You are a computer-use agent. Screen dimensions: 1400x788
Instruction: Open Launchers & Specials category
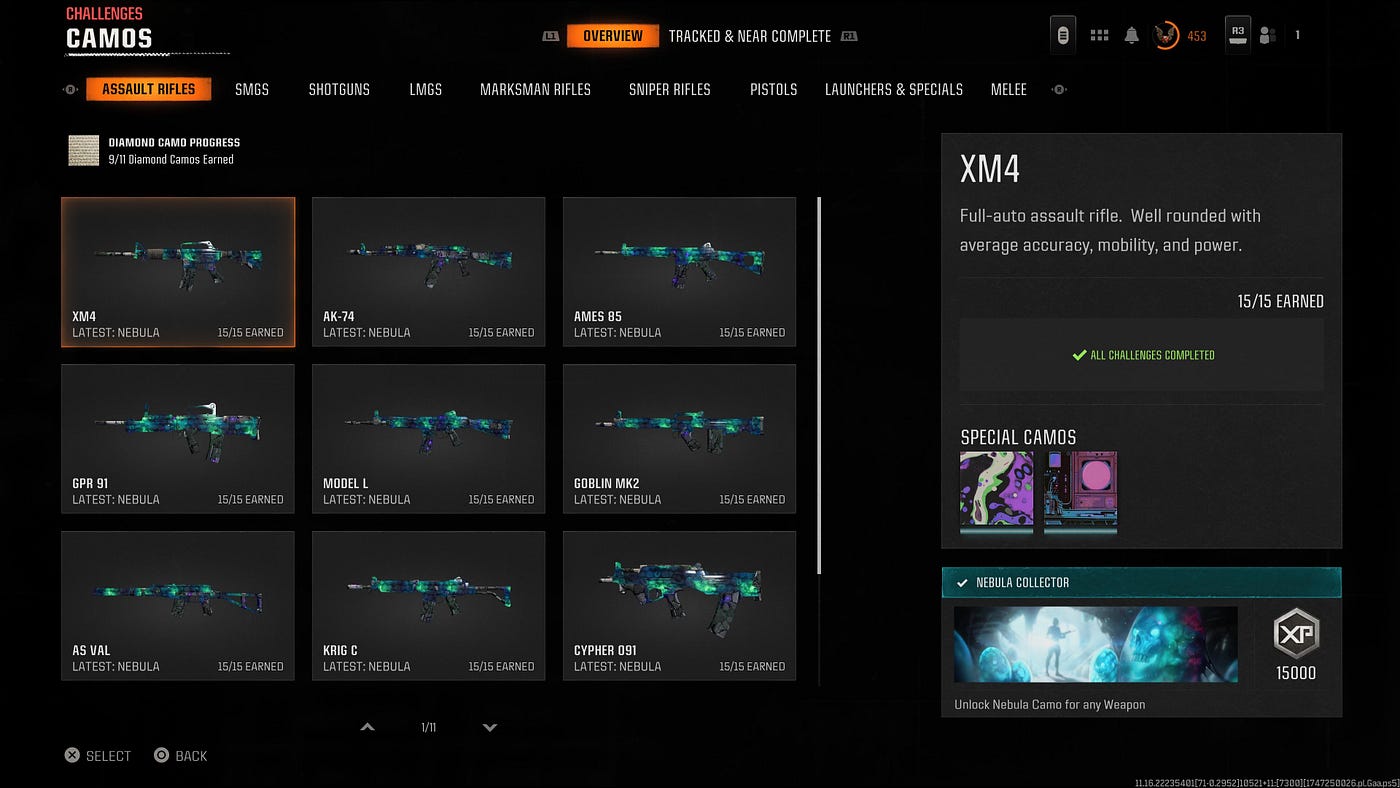(x=894, y=90)
